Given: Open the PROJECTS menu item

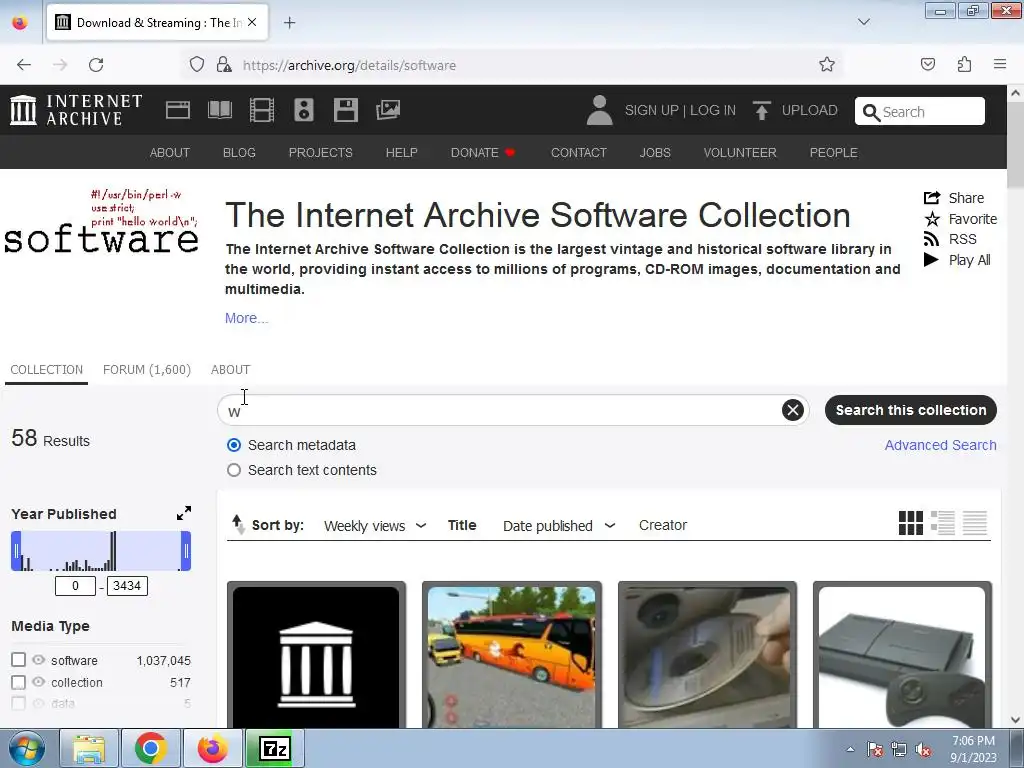Looking at the screenshot, I should click(x=321, y=153).
